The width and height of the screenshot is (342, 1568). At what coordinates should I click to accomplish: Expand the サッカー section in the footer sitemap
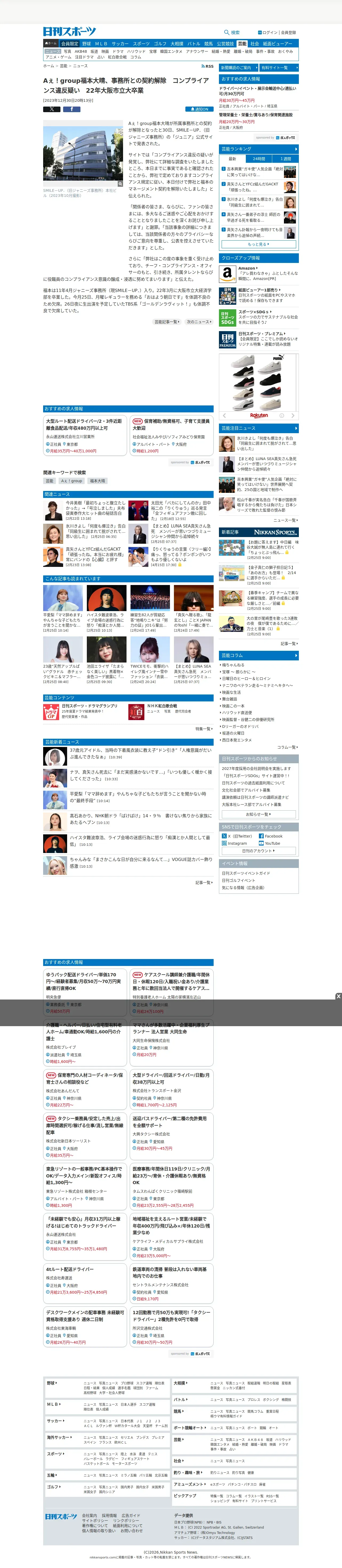pyautogui.click(x=55, y=1421)
